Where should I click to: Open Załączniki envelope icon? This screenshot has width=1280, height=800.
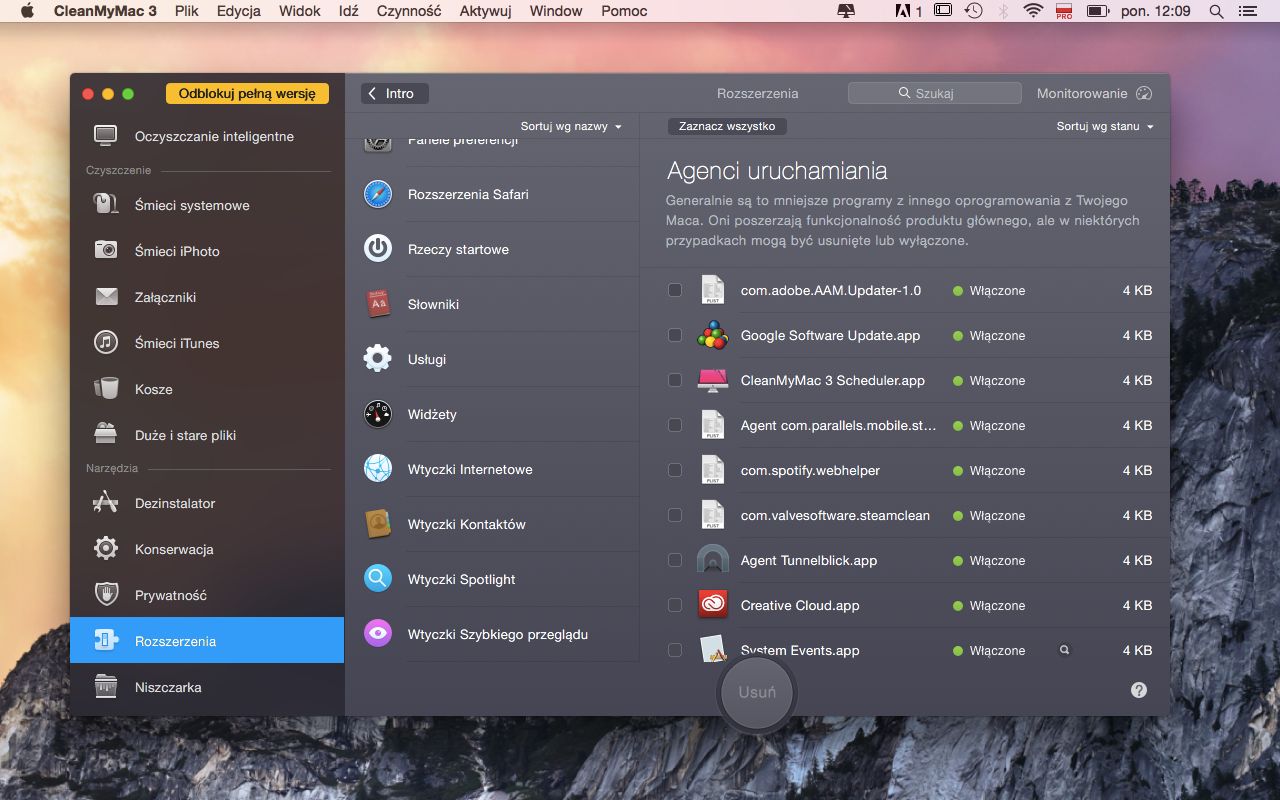(x=105, y=296)
